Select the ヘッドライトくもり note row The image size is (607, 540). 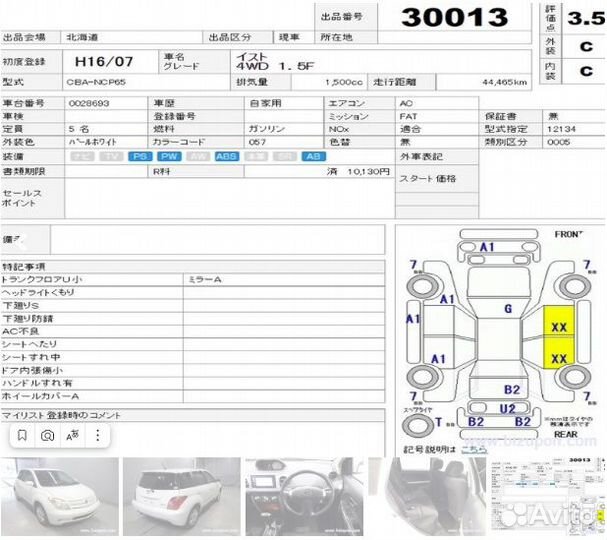point(92,293)
